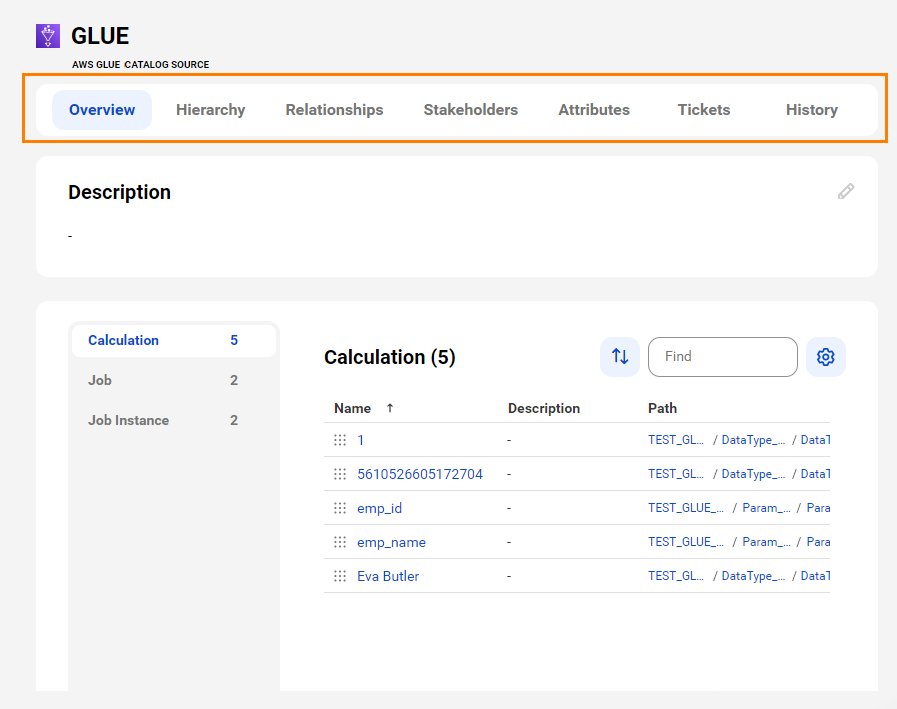Click the drag handle for emp_id
This screenshot has height=709, width=897.
point(340,508)
